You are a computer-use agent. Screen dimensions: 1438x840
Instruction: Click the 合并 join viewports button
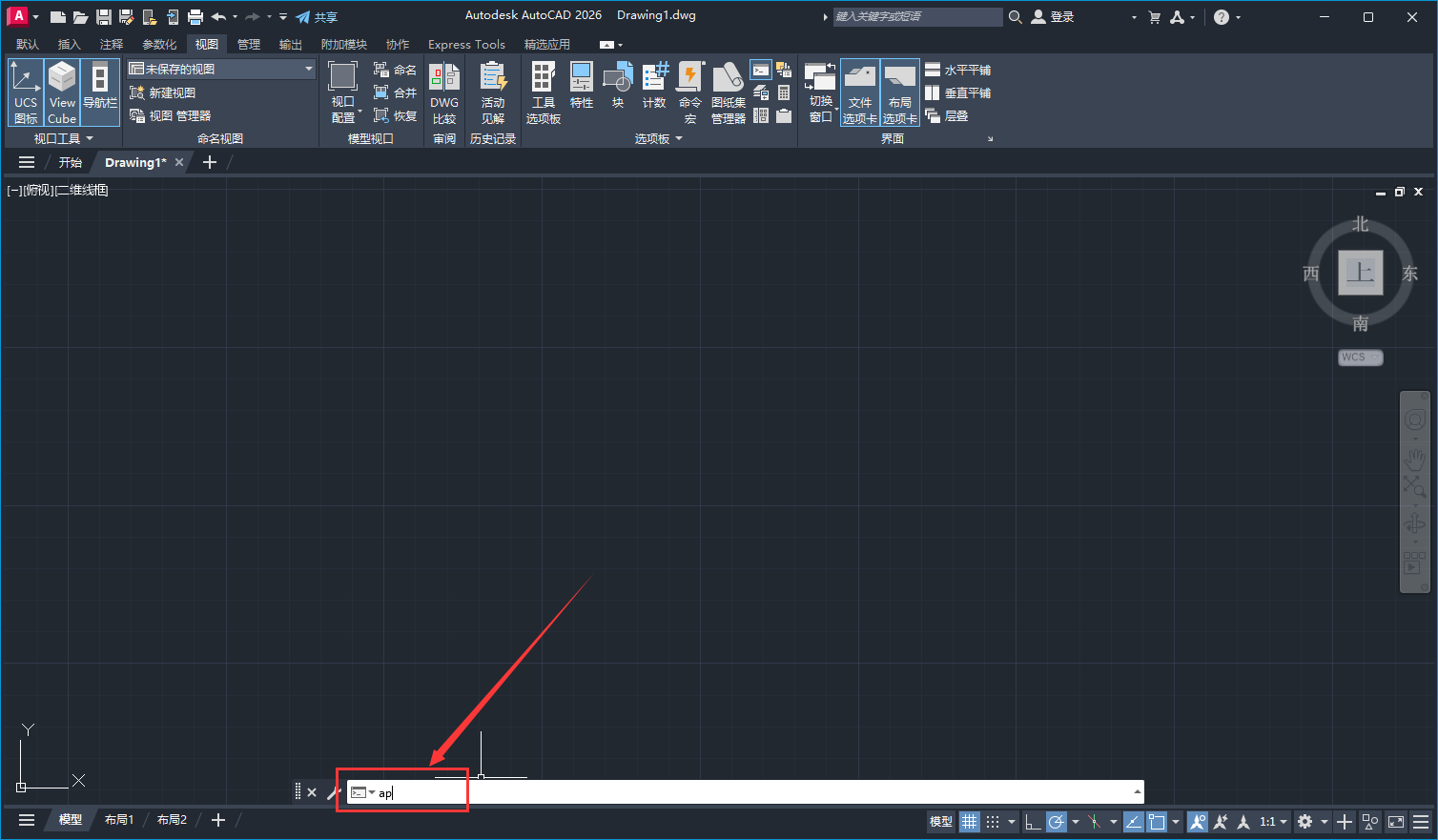click(x=395, y=92)
